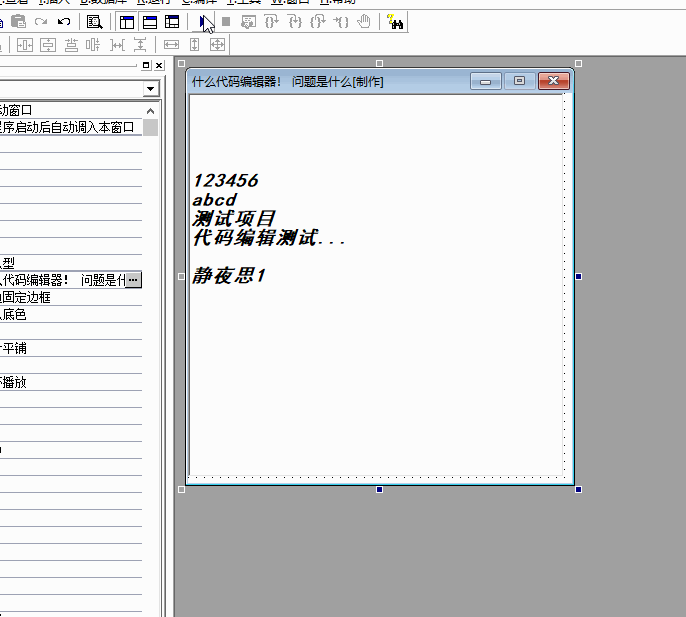Float the property panel using its restore button
This screenshot has width=686, height=617.
tap(146, 65)
